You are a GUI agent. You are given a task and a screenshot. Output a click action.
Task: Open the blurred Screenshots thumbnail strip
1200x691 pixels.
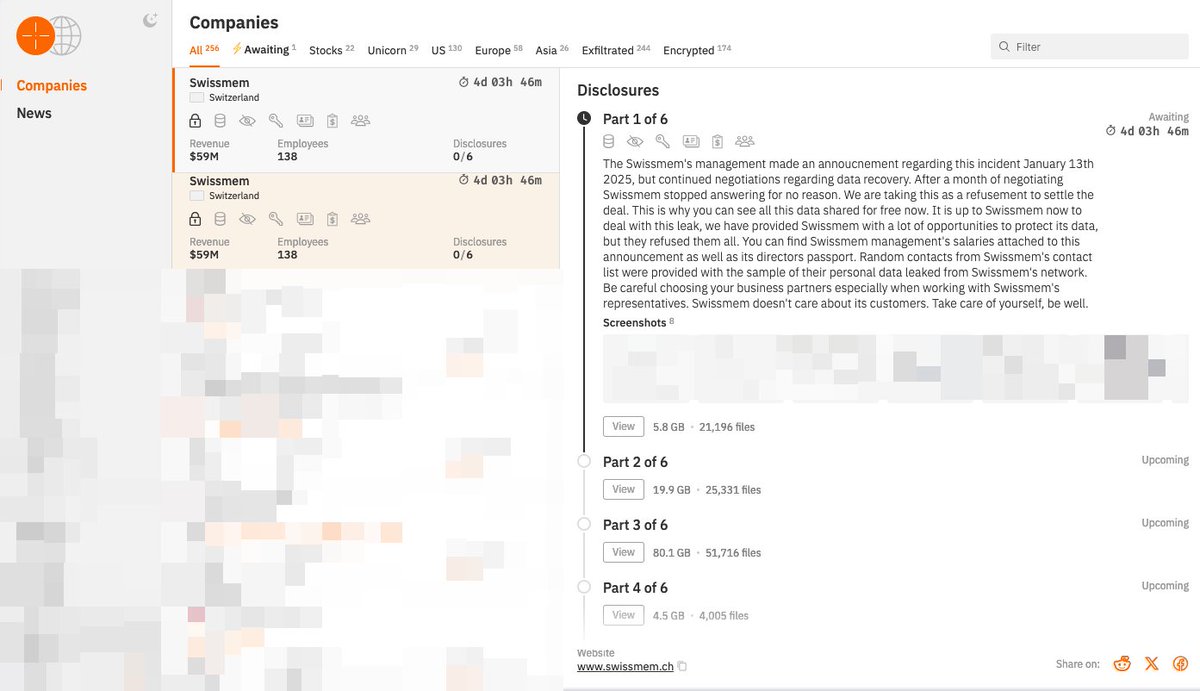click(x=895, y=369)
